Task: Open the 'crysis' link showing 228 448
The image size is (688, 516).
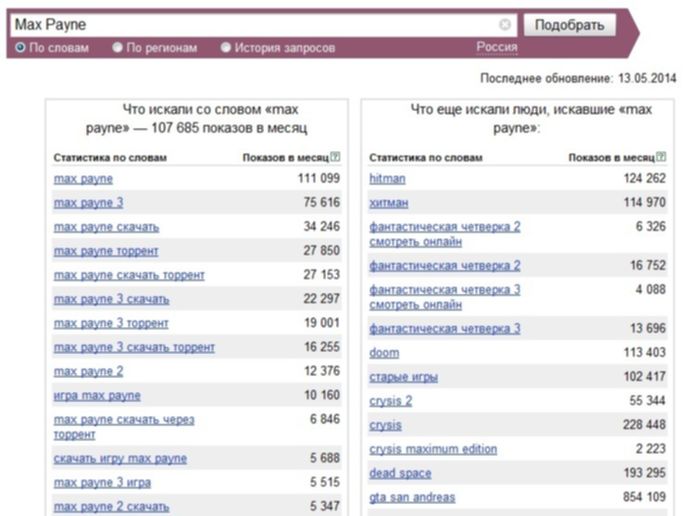Action: [x=385, y=425]
